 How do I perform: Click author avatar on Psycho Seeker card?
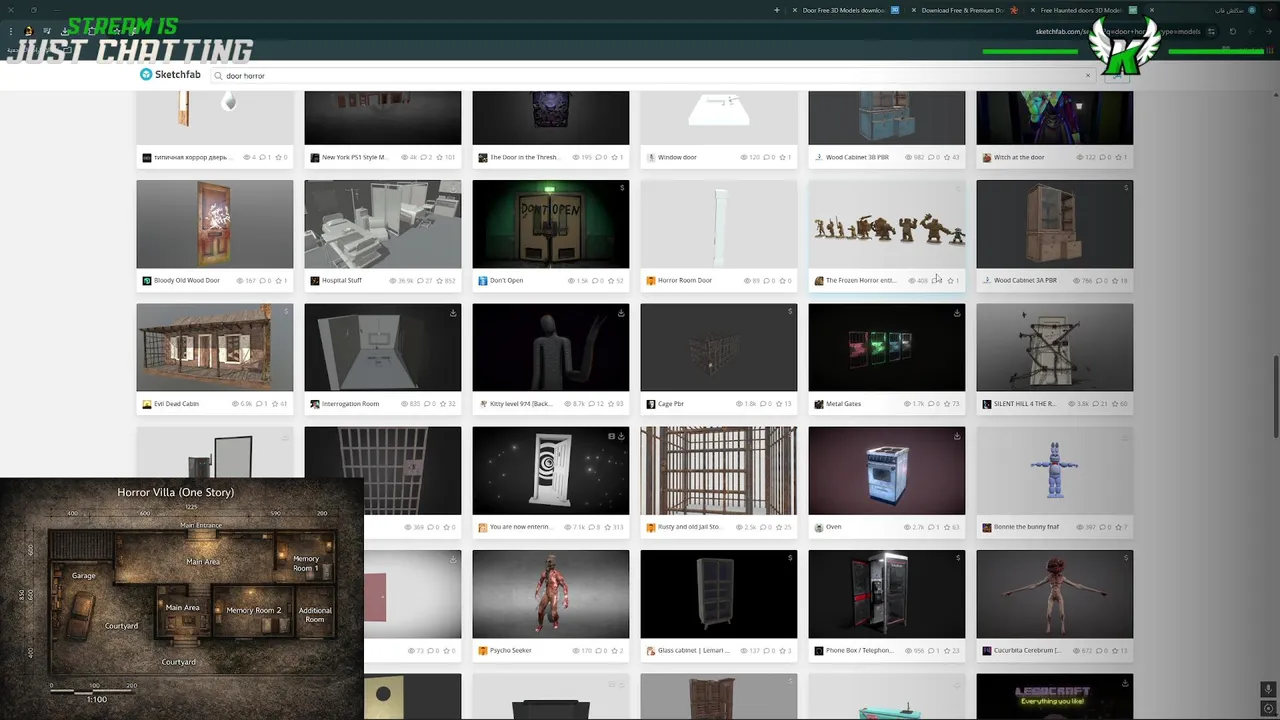(482, 651)
